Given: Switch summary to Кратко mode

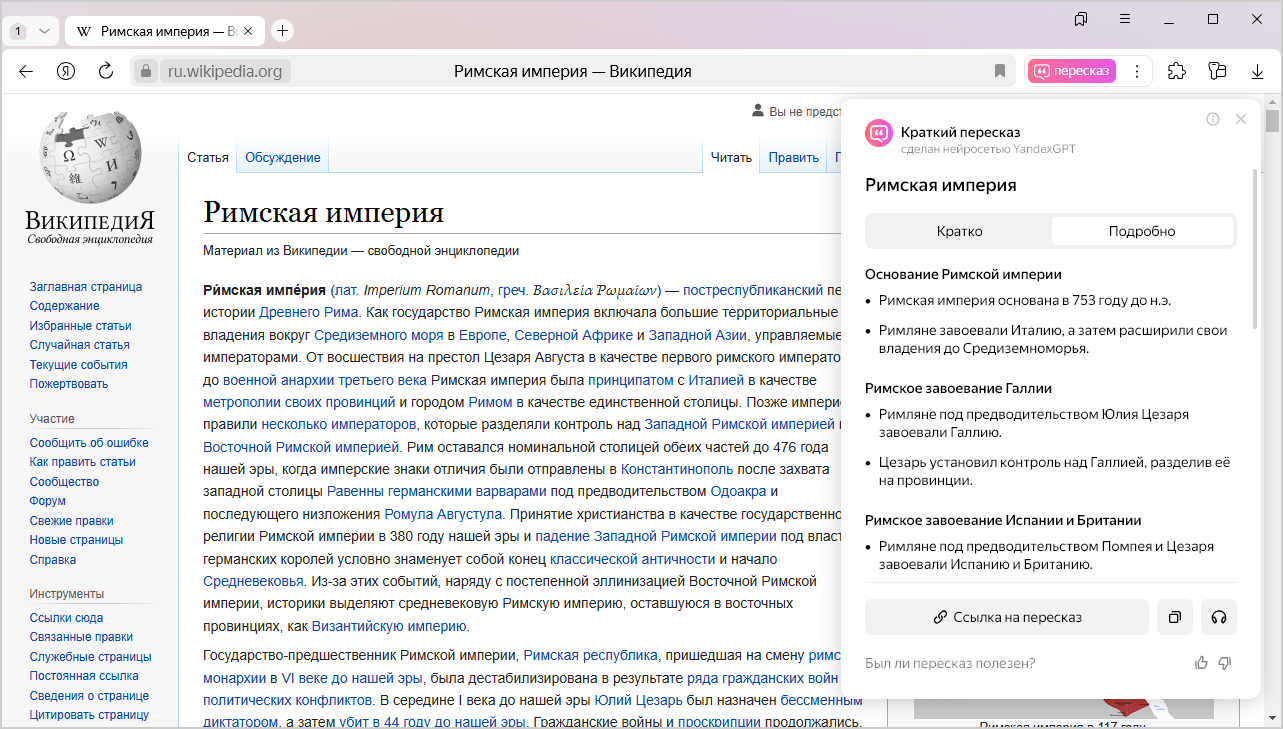Looking at the screenshot, I should coord(959,231).
